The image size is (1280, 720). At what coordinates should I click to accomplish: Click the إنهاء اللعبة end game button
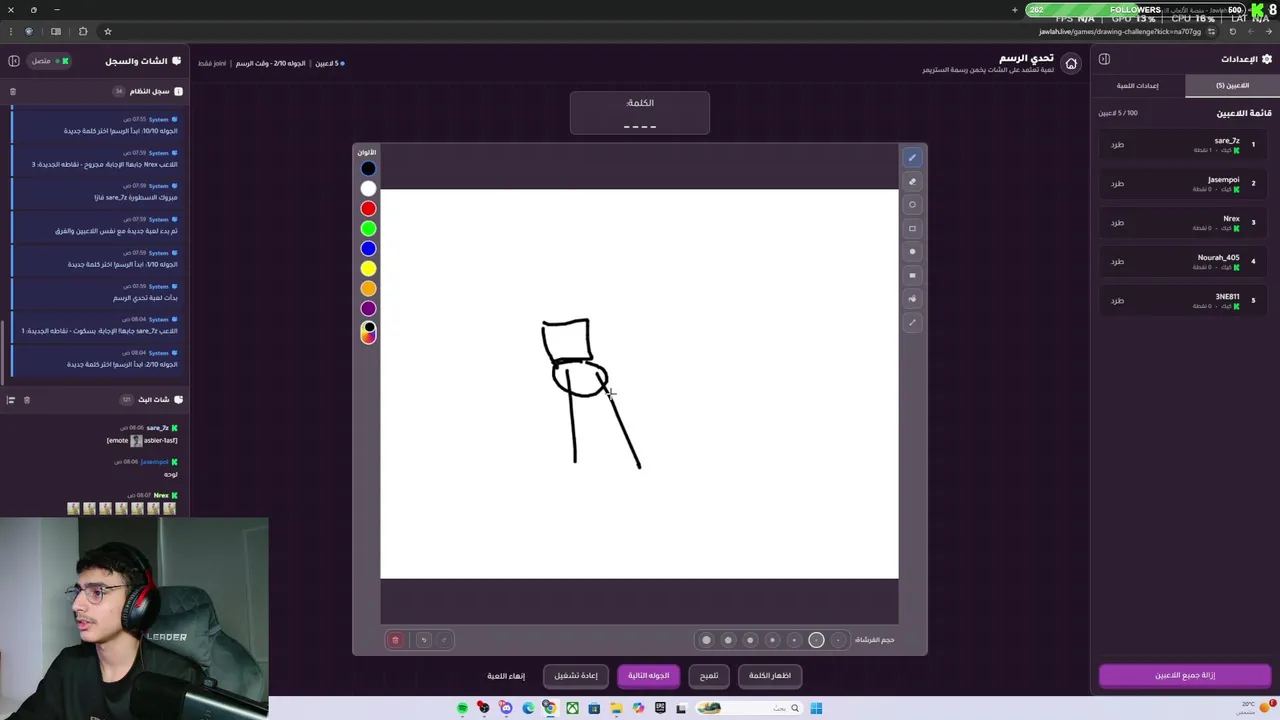(506, 675)
